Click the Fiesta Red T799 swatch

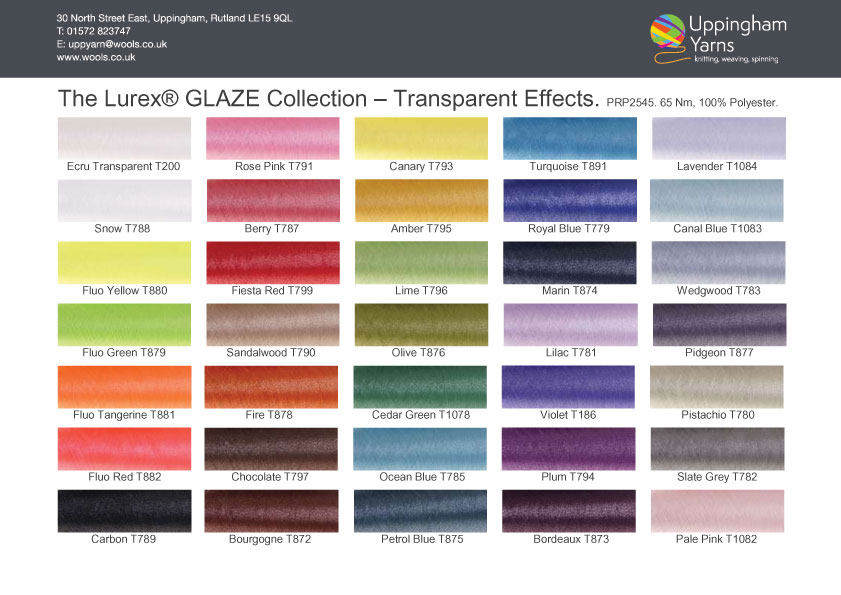coord(272,262)
